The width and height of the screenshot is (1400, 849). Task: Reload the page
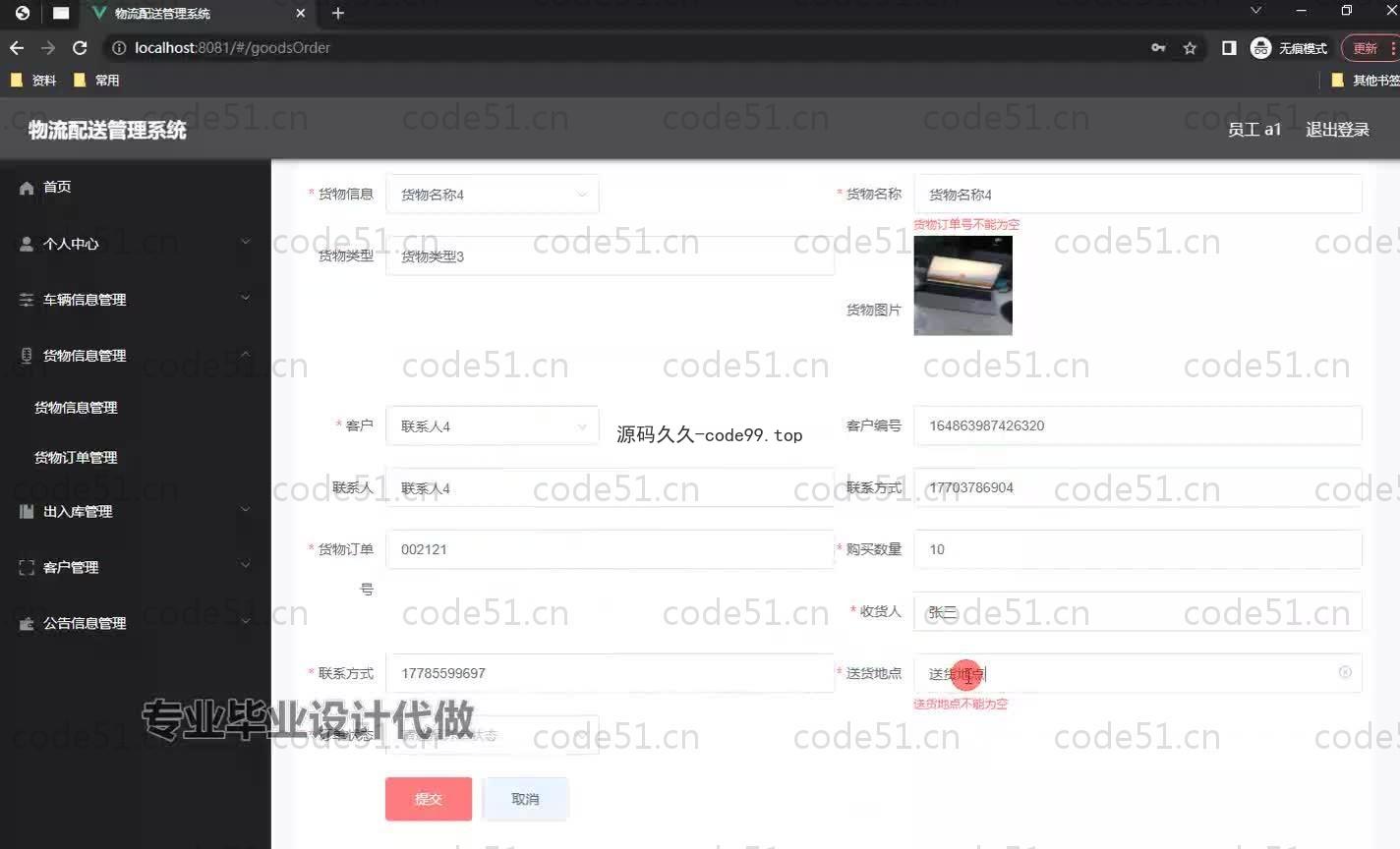click(80, 48)
